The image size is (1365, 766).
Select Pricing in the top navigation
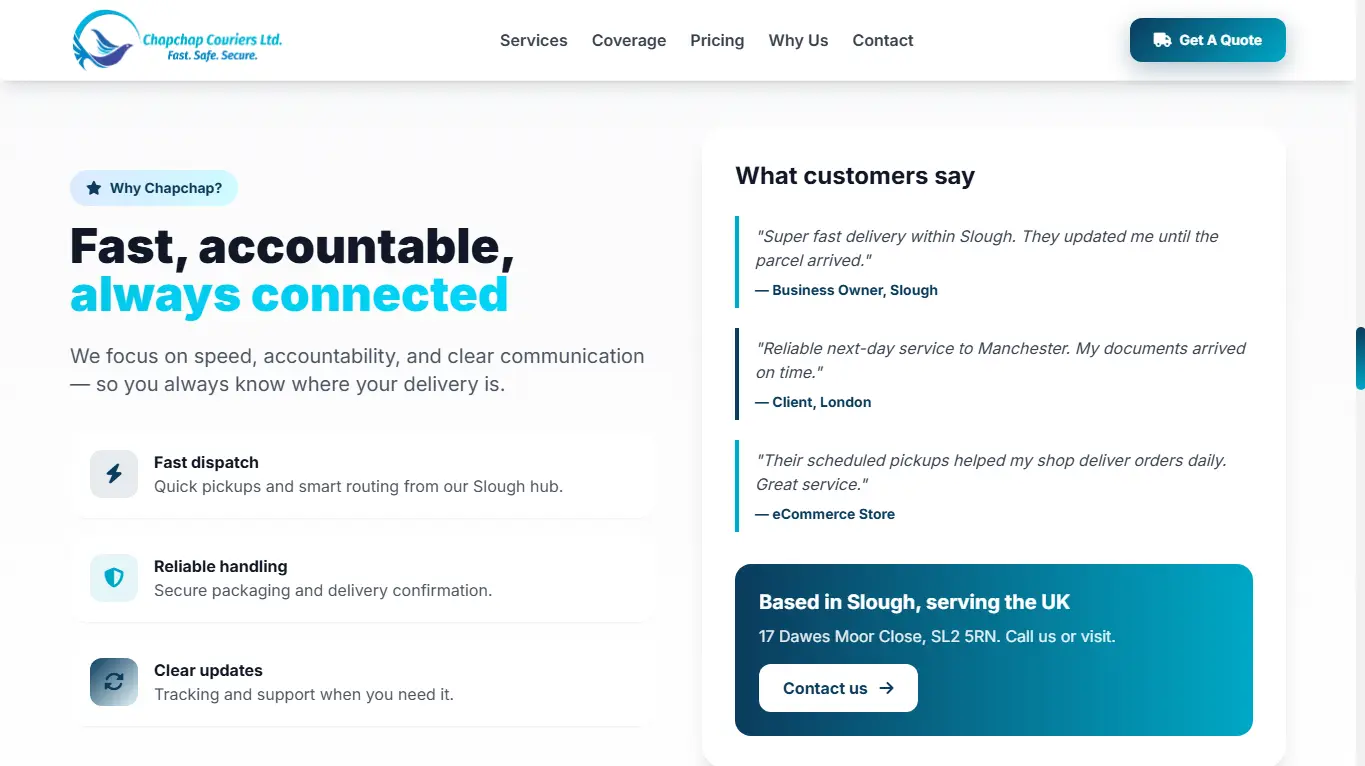click(717, 40)
